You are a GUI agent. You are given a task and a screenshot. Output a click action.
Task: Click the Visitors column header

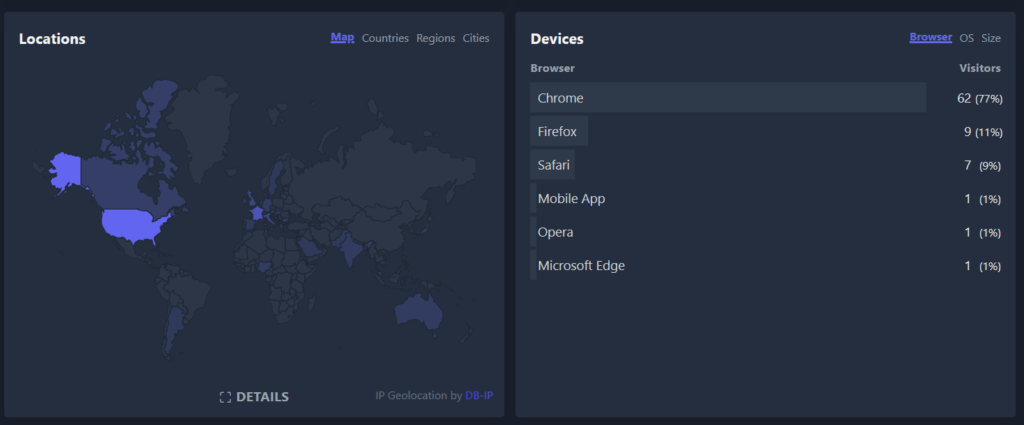point(980,68)
